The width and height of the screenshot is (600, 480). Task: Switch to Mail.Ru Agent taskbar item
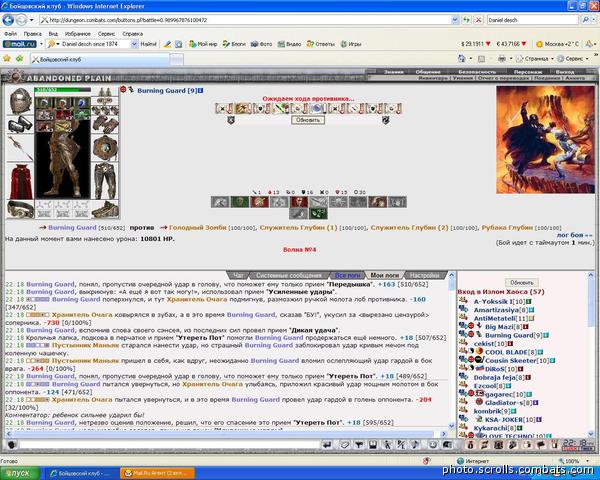point(158,473)
